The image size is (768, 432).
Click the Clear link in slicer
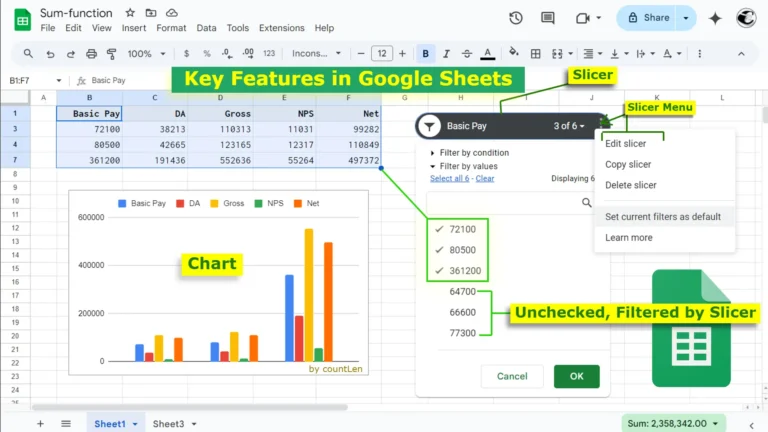[x=485, y=178]
